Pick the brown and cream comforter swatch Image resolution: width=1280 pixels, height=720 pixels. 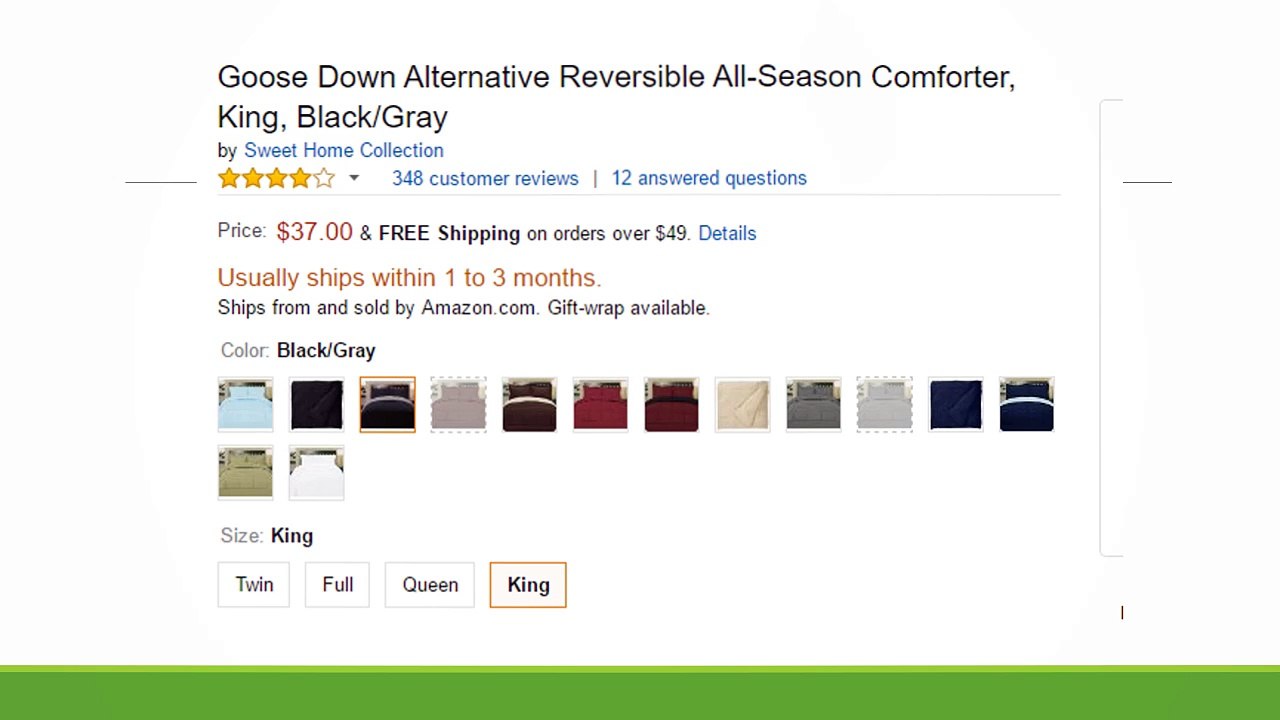(x=529, y=405)
